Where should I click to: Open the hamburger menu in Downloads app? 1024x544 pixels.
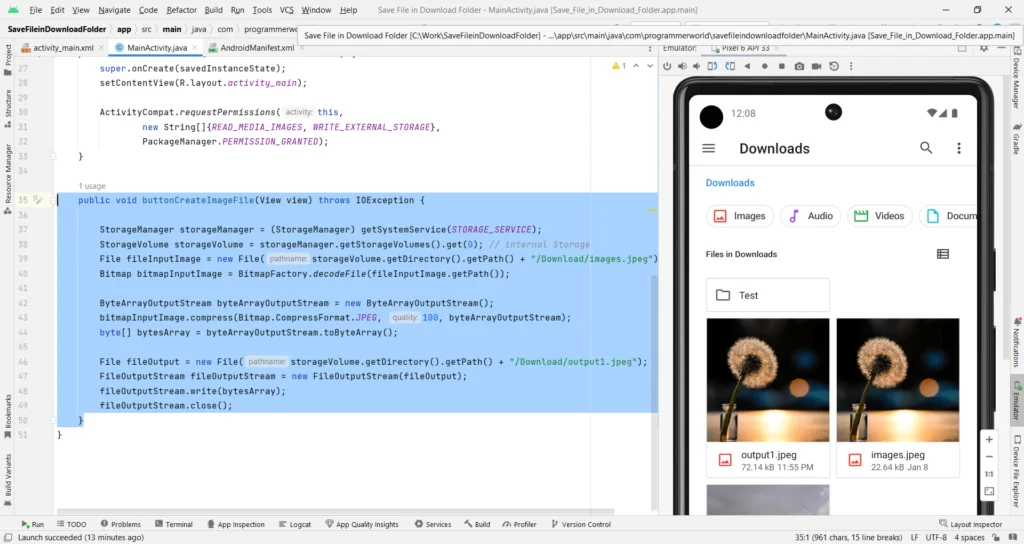click(709, 148)
